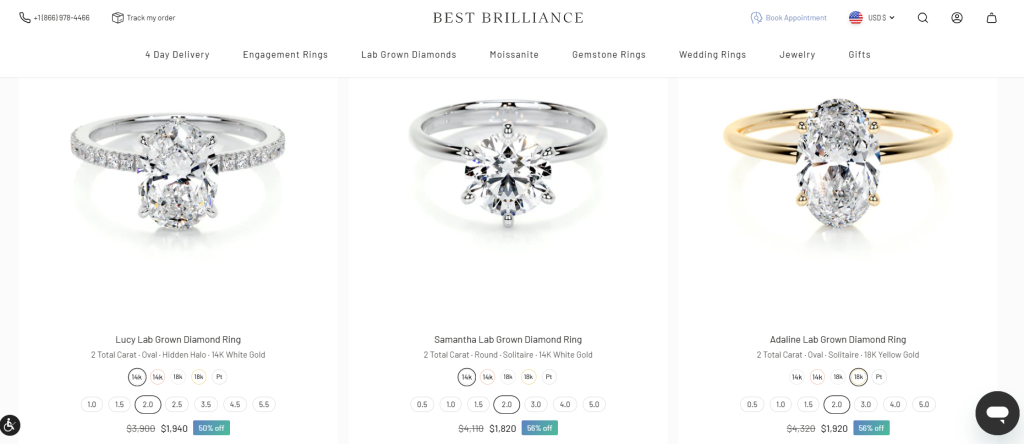Select 2.5 carat for Lucy ring
Screen dimensions: 1024x444
click(177, 405)
